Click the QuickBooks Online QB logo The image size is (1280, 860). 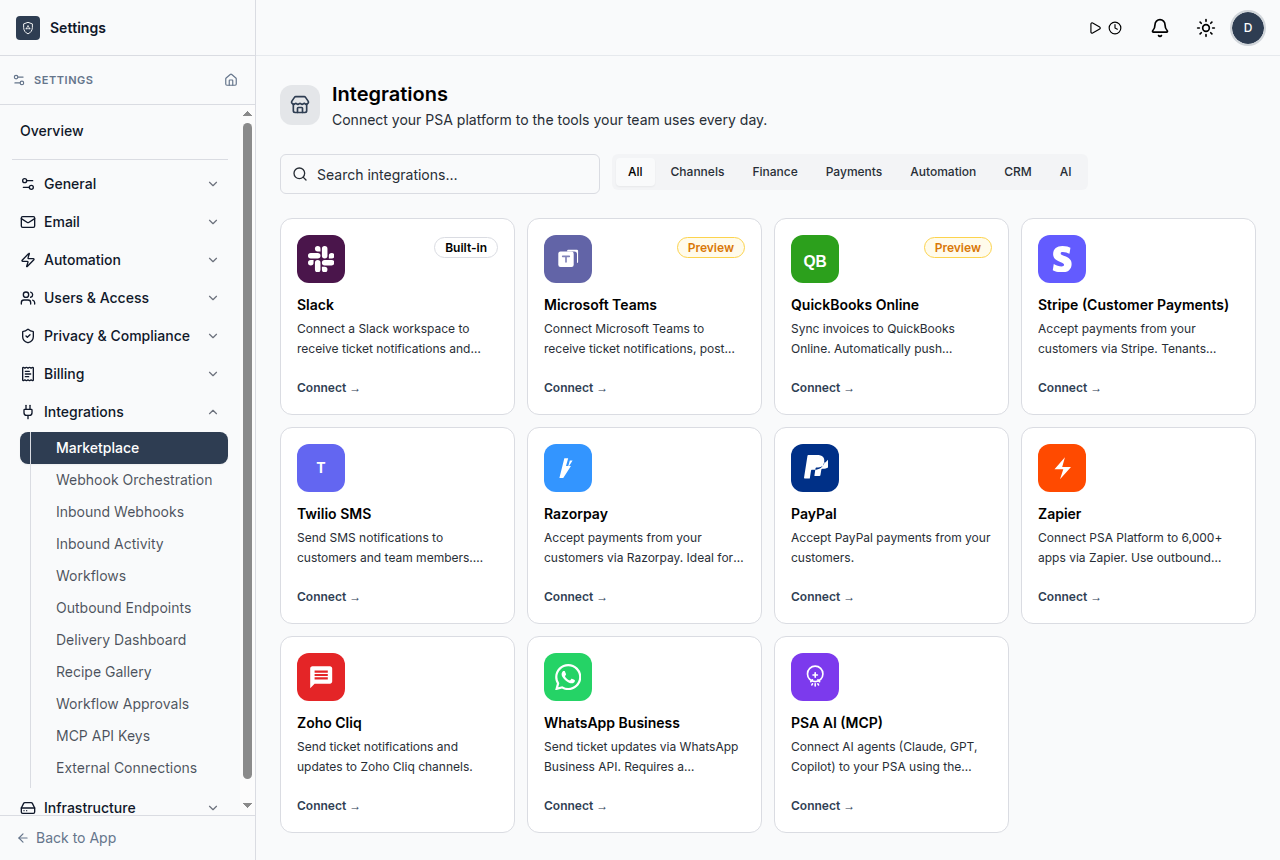pos(815,259)
